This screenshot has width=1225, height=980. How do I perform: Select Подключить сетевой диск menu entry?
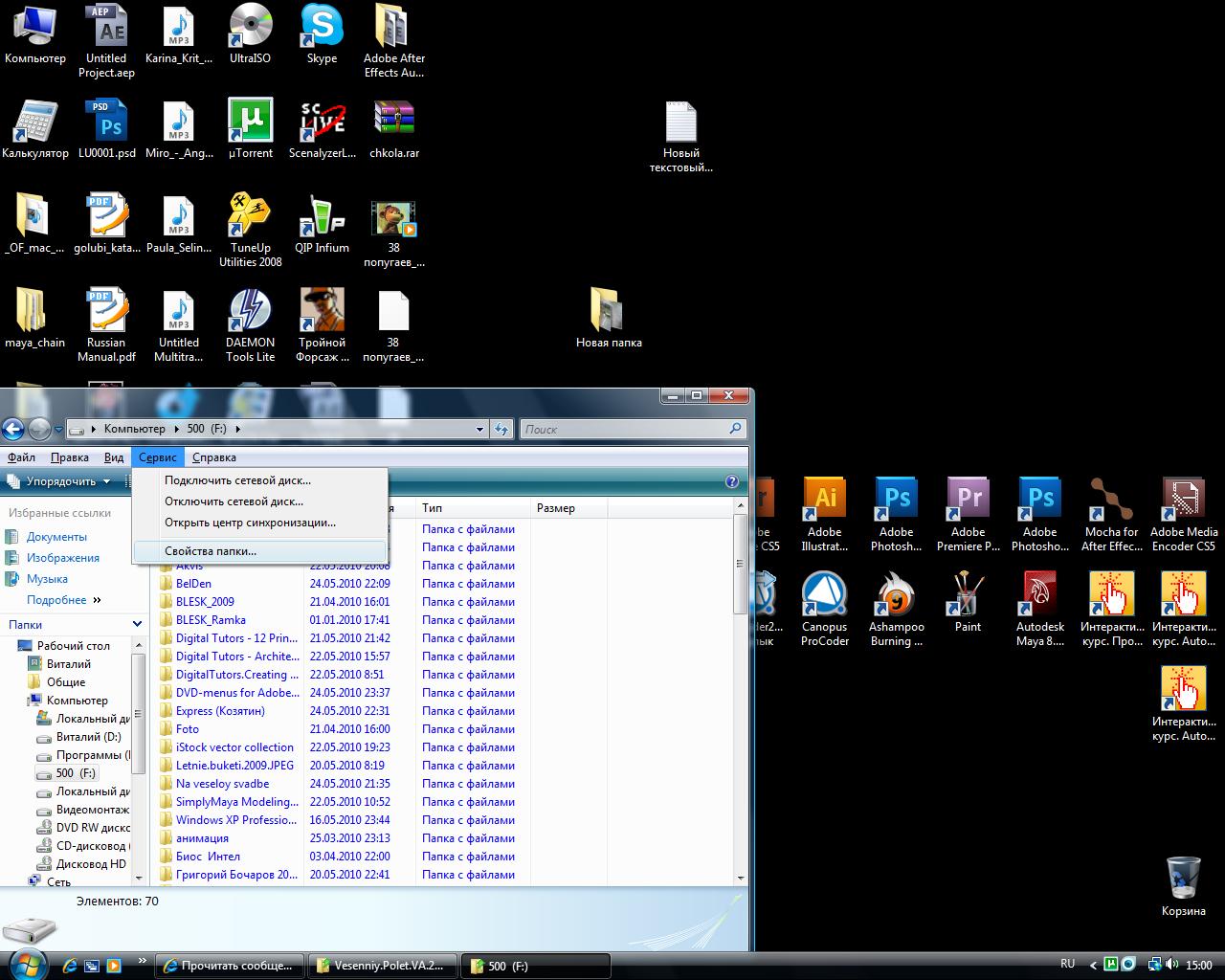click(260, 480)
